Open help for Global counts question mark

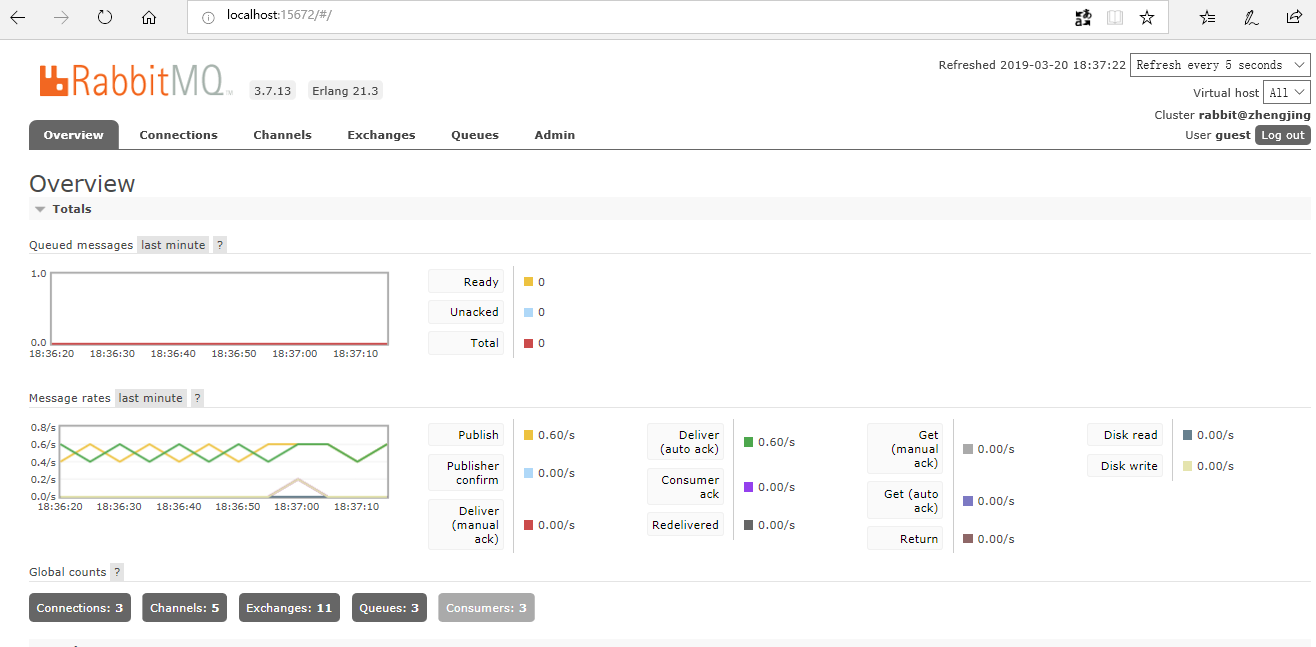tap(117, 572)
